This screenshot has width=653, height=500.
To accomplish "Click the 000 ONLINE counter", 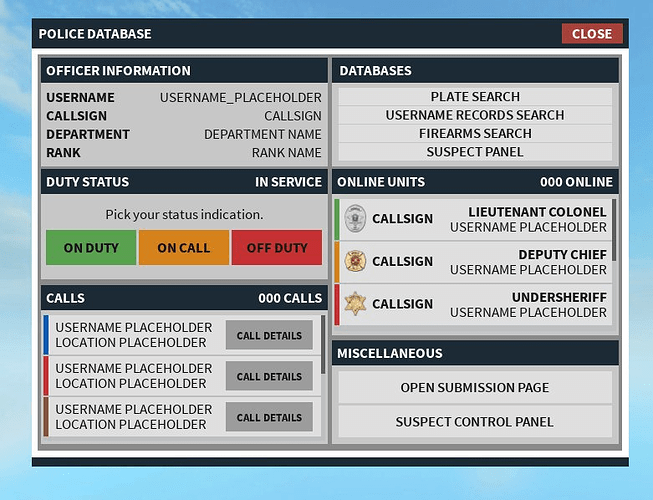I will (x=576, y=182).
